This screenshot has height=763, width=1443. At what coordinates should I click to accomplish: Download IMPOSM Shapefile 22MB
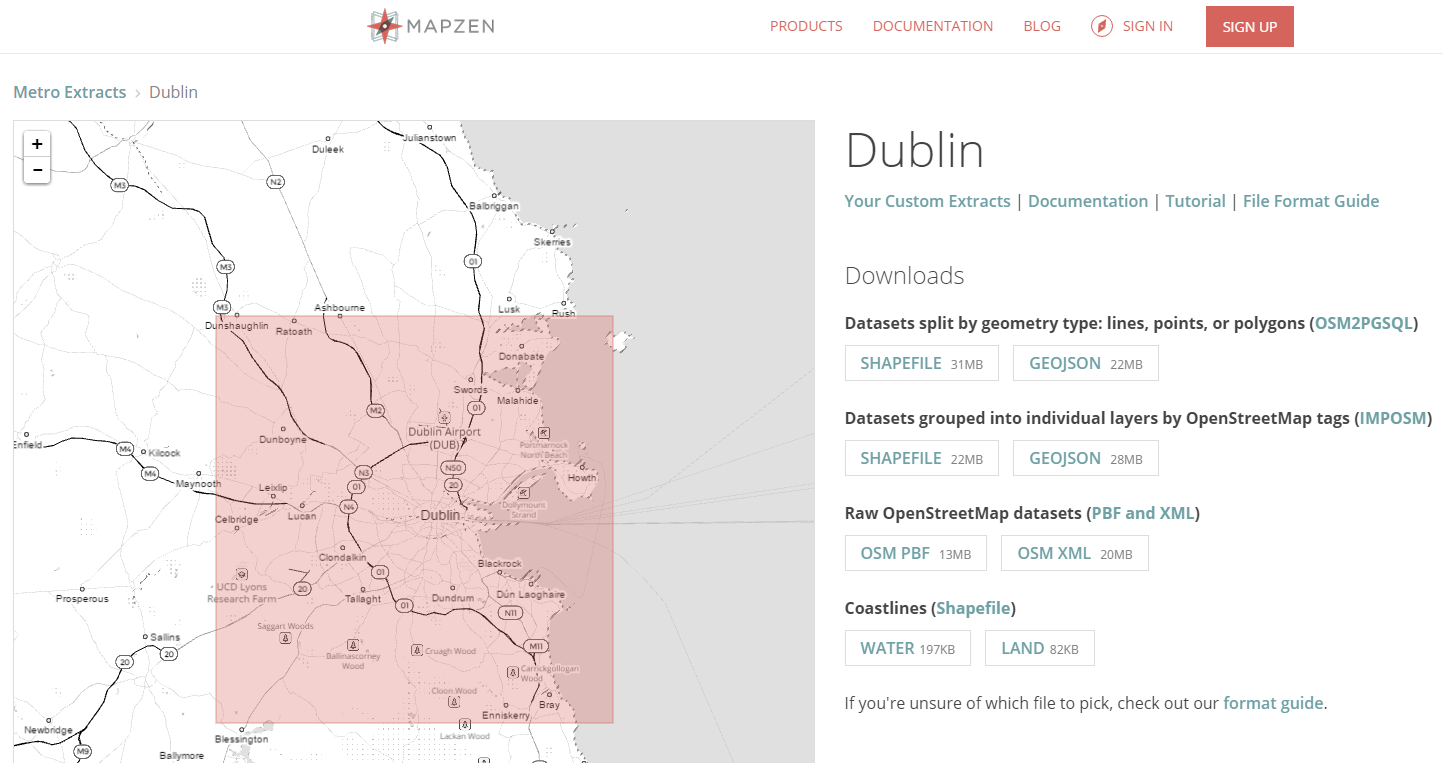pyautogui.click(x=922, y=458)
